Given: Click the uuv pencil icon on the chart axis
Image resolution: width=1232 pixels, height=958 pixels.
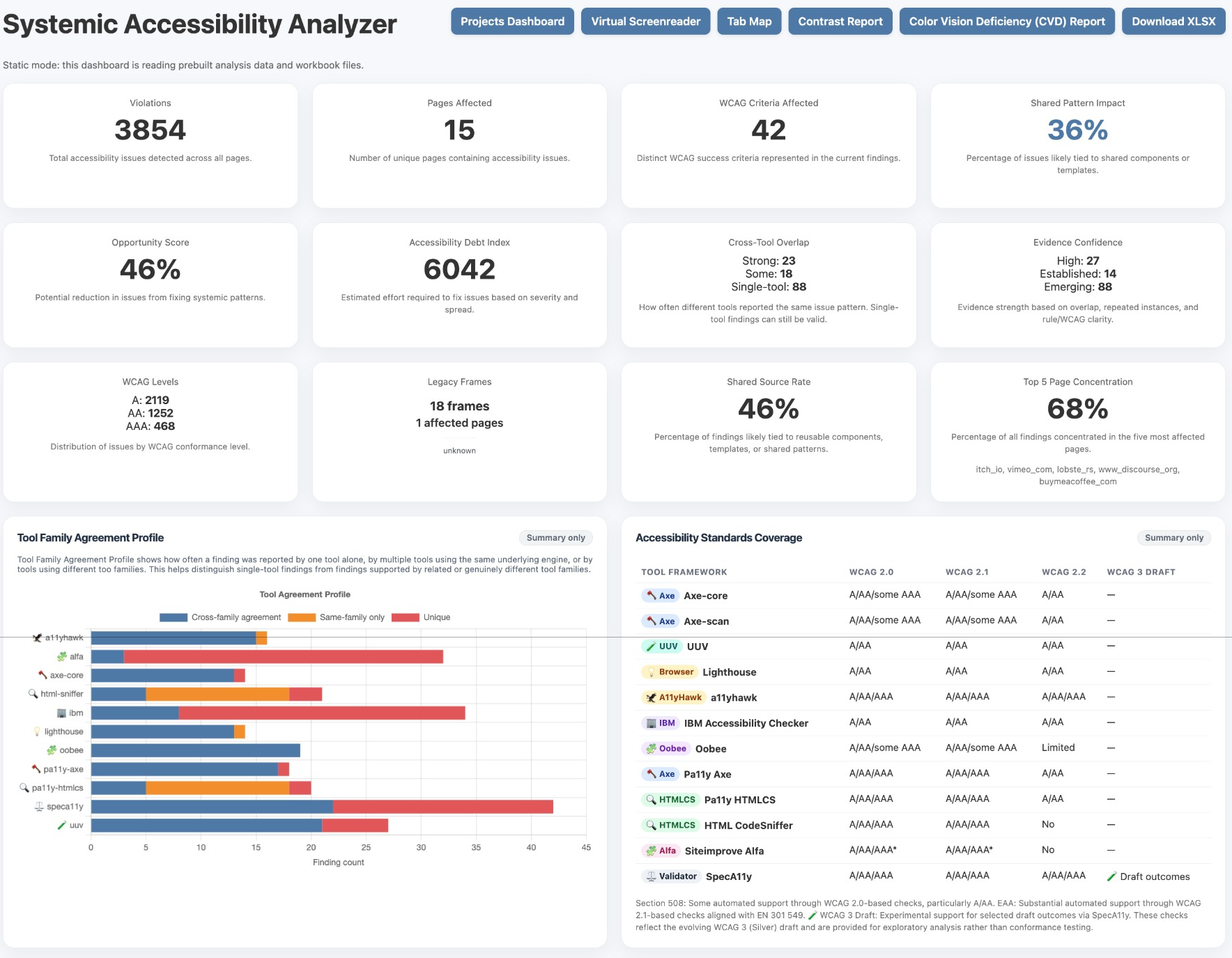Looking at the screenshot, I should pos(62,826).
